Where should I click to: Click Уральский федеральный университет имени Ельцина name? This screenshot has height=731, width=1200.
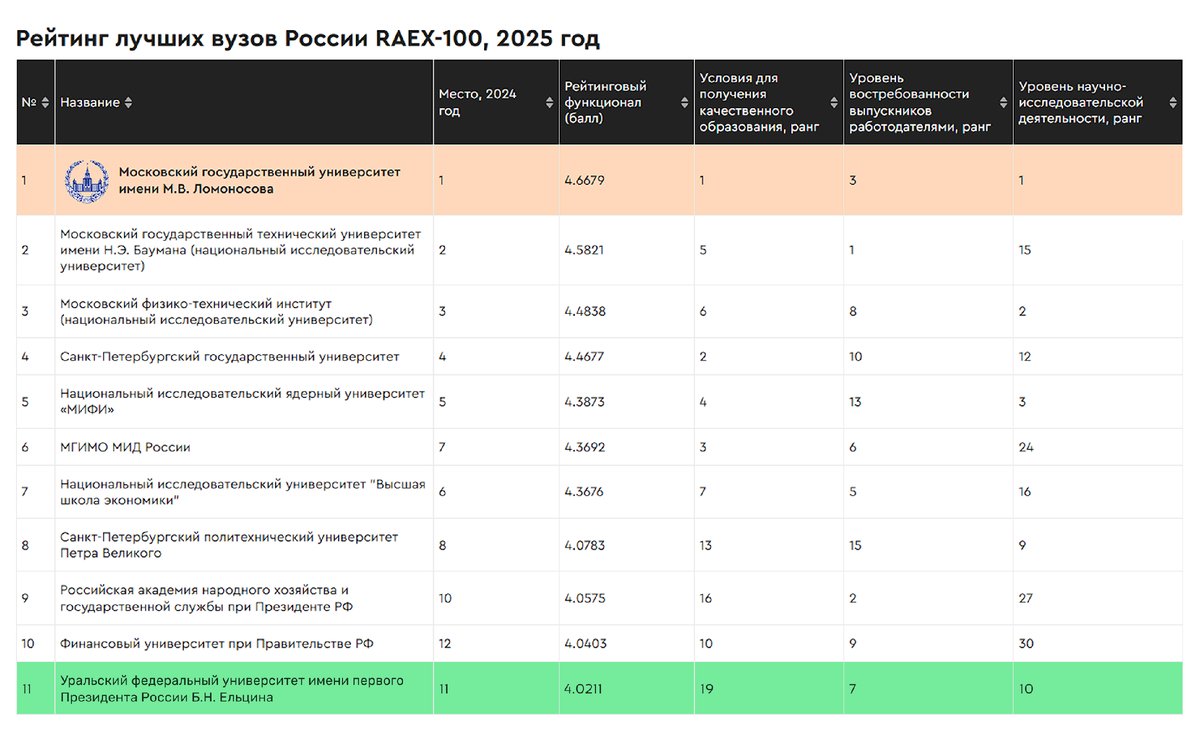(232, 689)
